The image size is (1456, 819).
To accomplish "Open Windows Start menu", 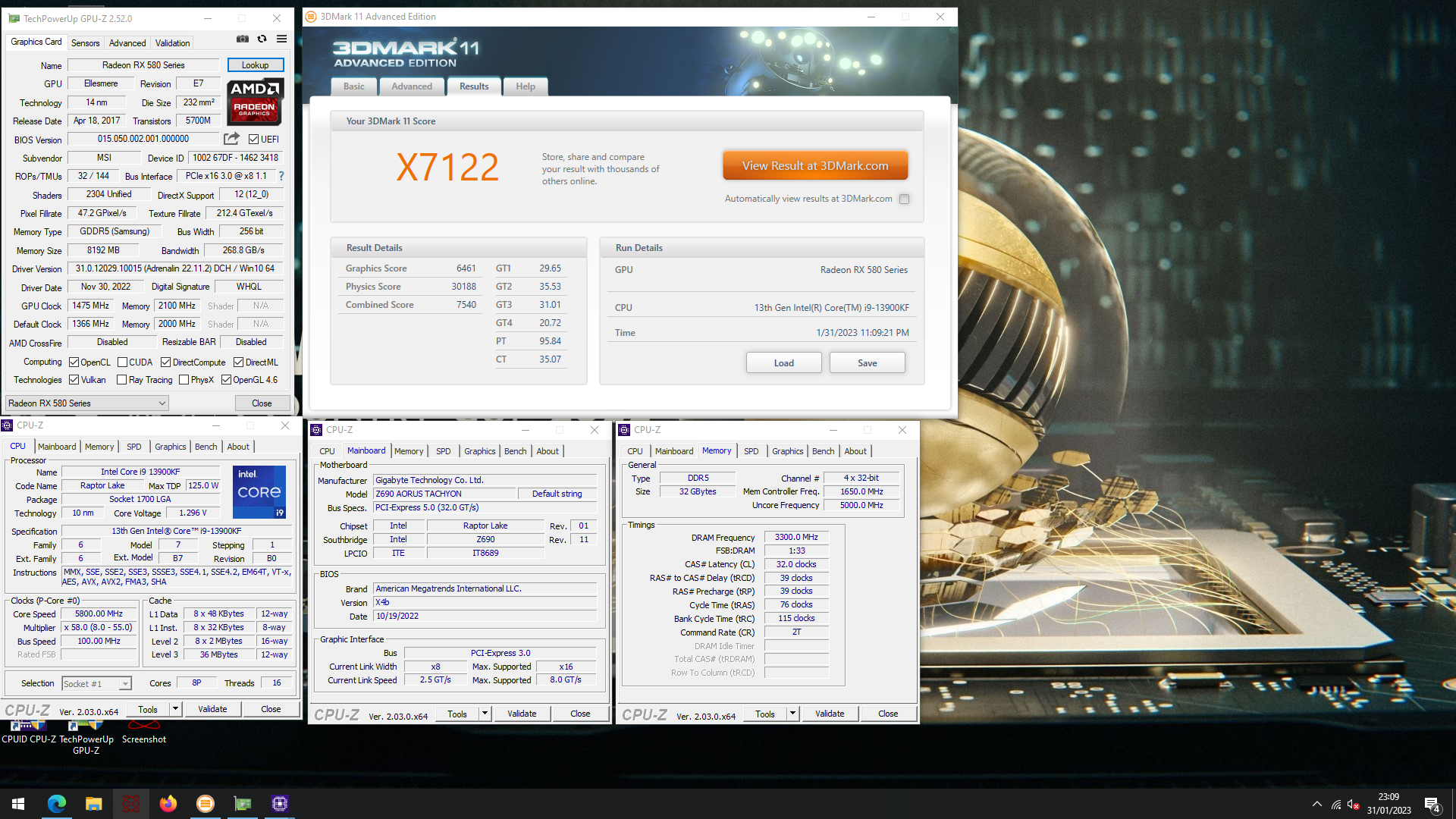I will click(18, 804).
